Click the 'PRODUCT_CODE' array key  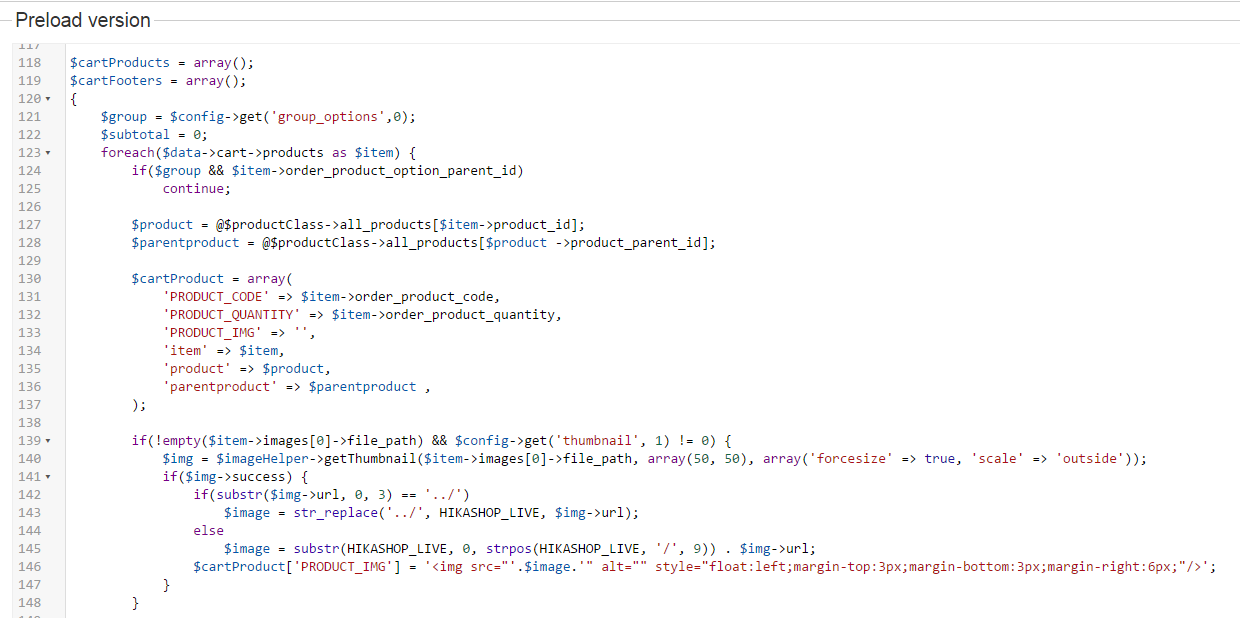pos(216,296)
